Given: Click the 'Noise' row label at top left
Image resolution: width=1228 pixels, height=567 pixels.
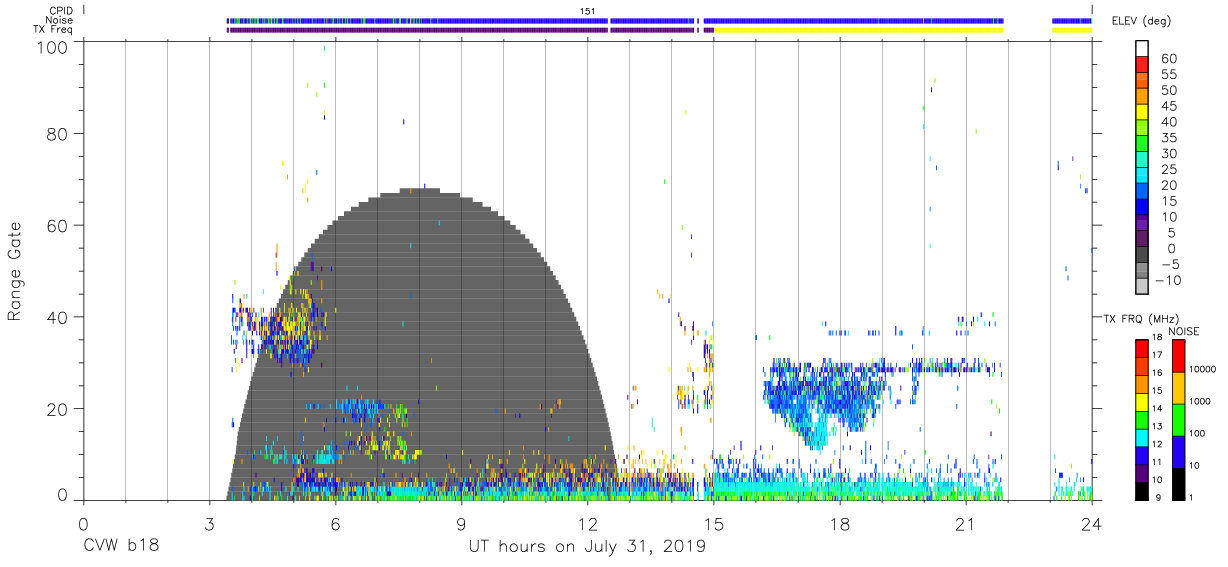Looking at the screenshot, I should click(60, 20).
